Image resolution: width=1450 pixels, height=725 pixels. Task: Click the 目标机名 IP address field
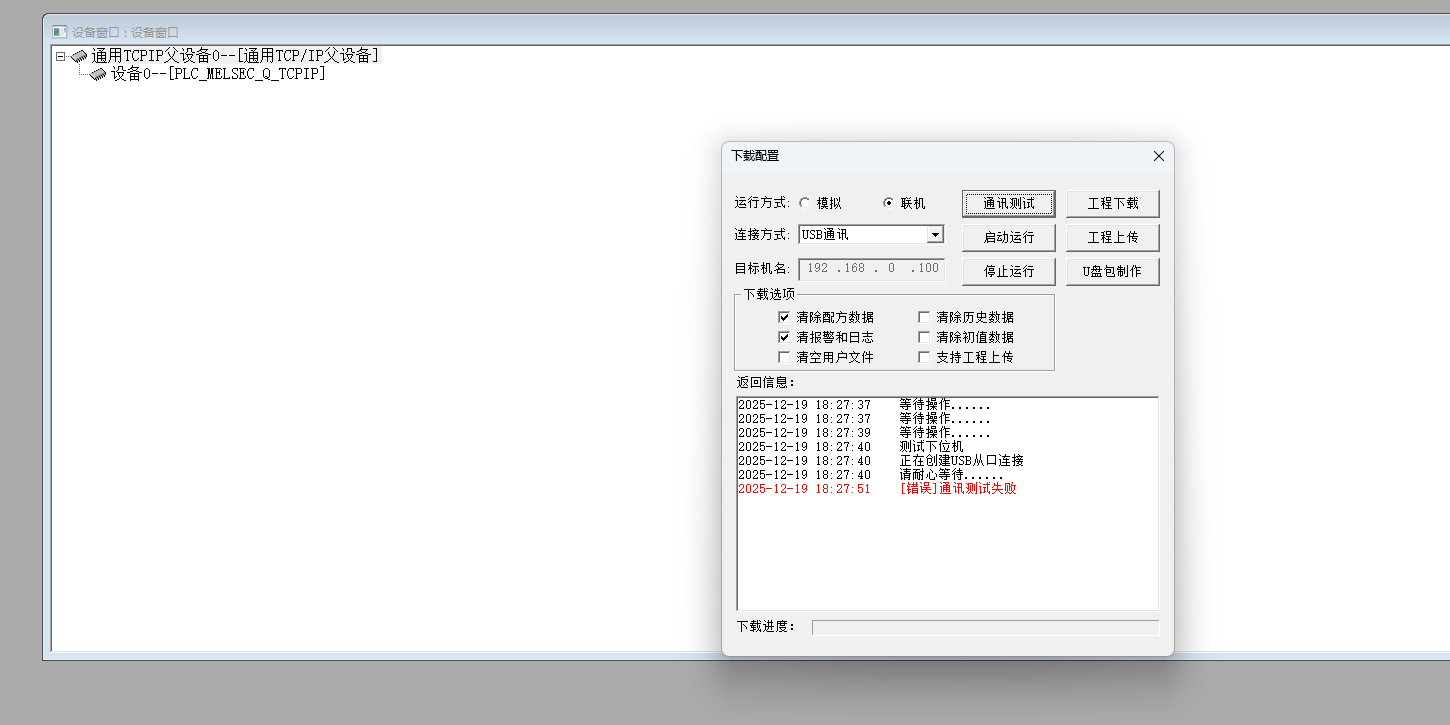point(871,268)
